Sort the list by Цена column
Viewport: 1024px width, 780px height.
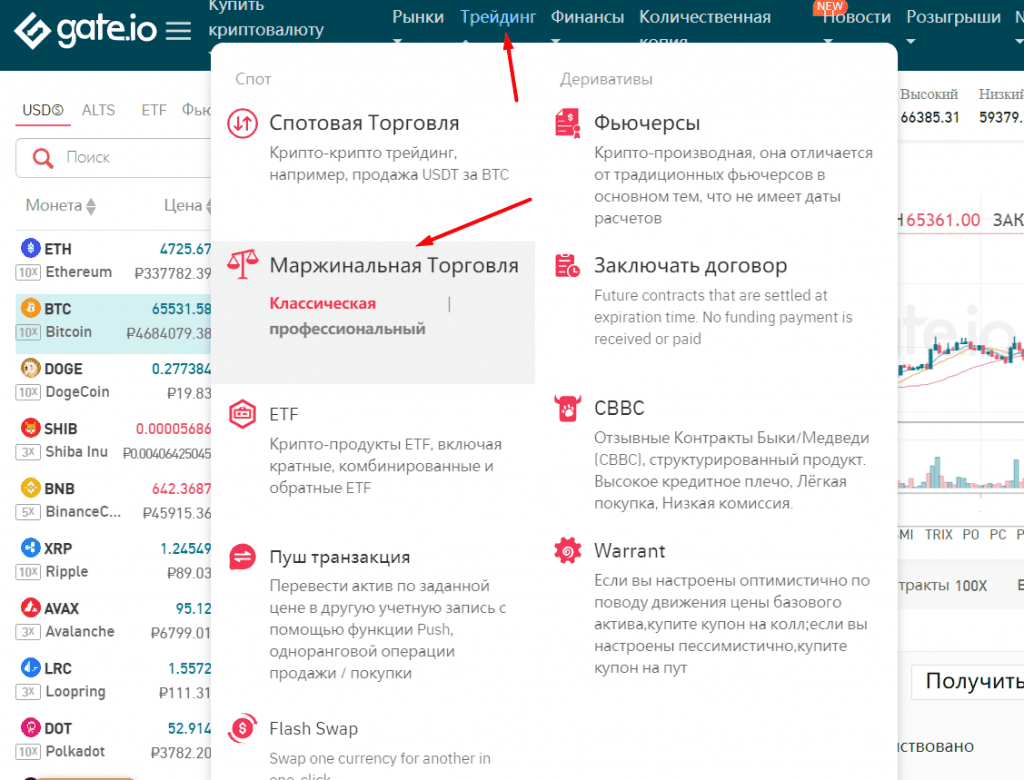[187, 206]
